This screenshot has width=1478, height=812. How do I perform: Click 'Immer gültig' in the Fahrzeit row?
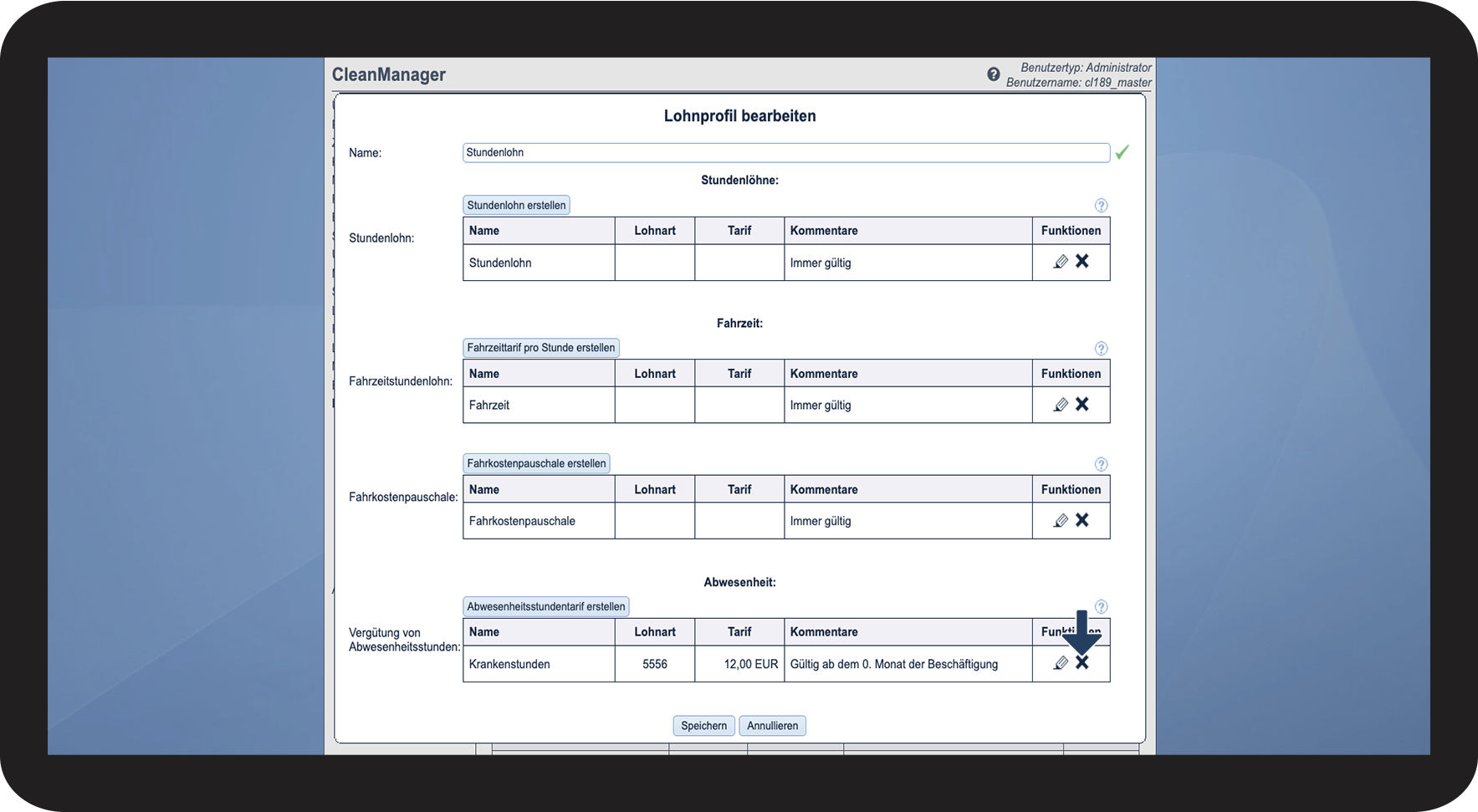[x=821, y=406]
